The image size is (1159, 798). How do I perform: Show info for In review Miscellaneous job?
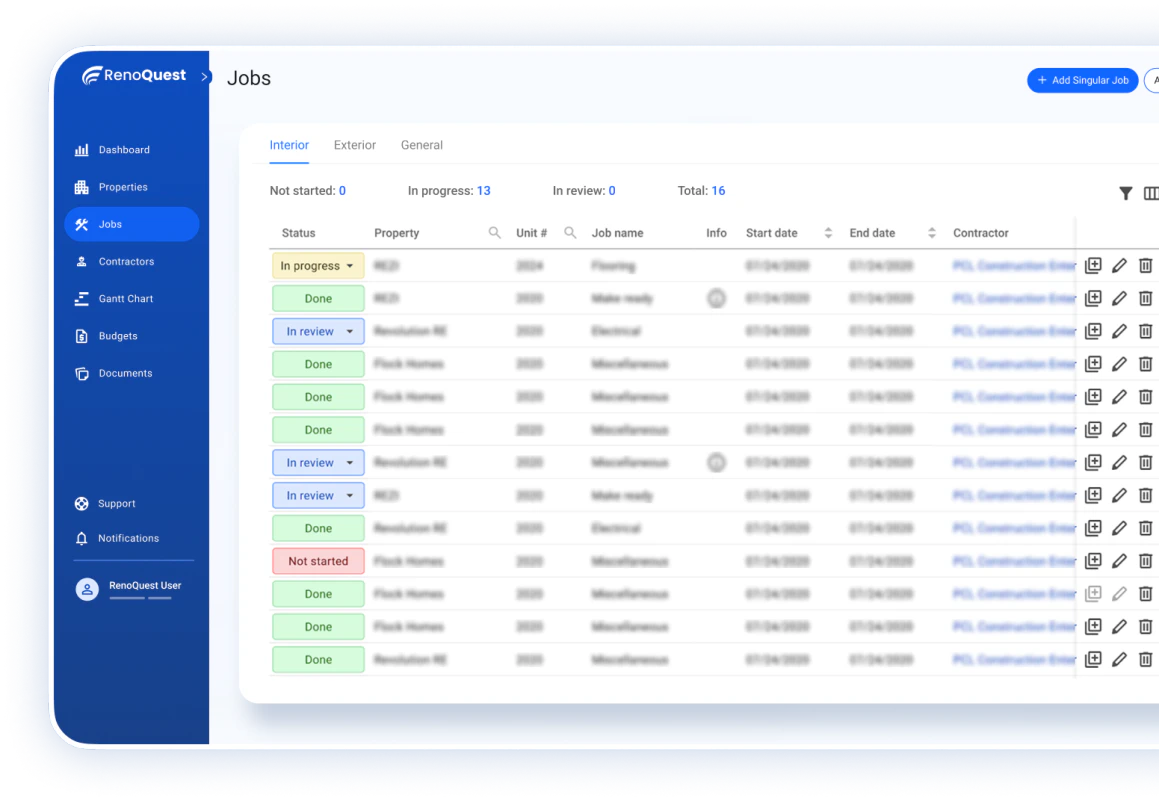(716, 463)
